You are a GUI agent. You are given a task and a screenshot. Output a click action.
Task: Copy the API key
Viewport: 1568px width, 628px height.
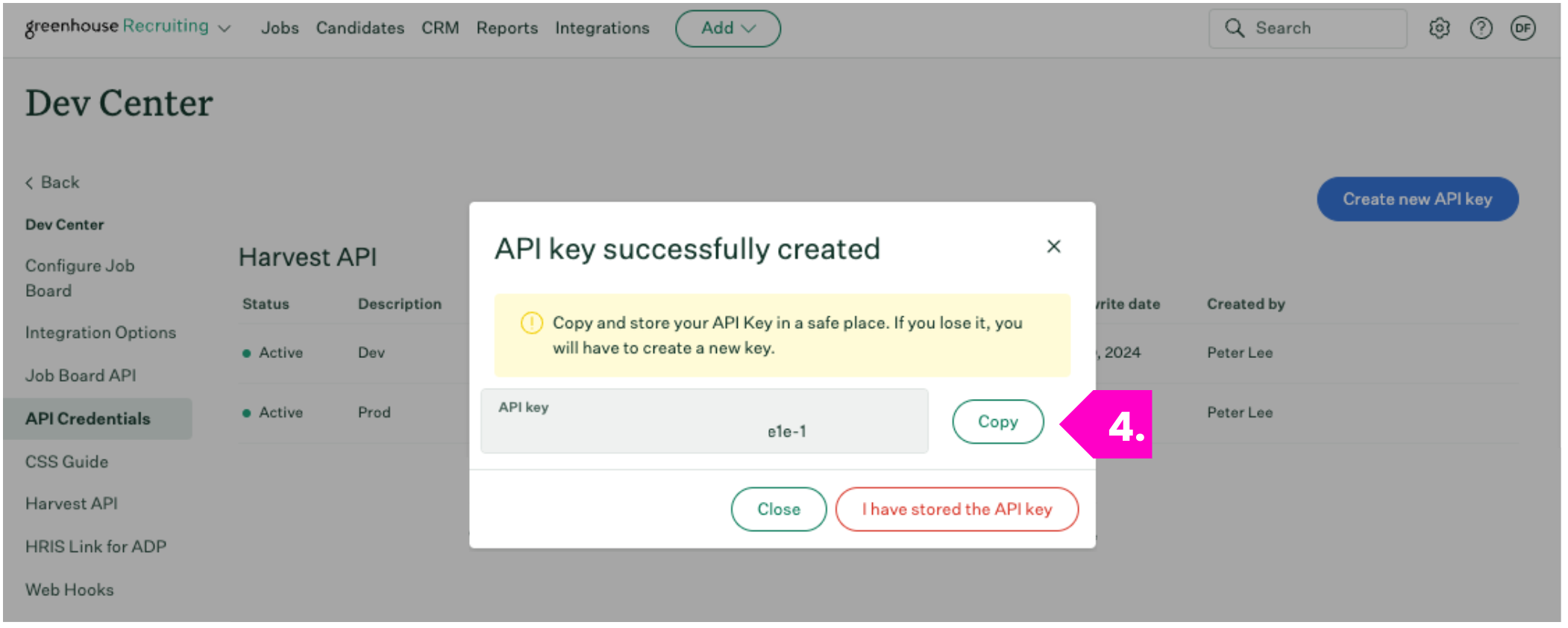click(997, 421)
